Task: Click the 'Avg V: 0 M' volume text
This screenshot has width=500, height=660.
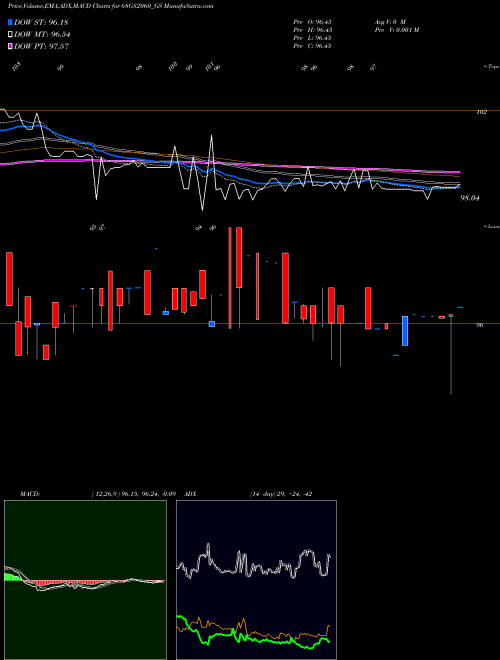Action: click(x=390, y=21)
